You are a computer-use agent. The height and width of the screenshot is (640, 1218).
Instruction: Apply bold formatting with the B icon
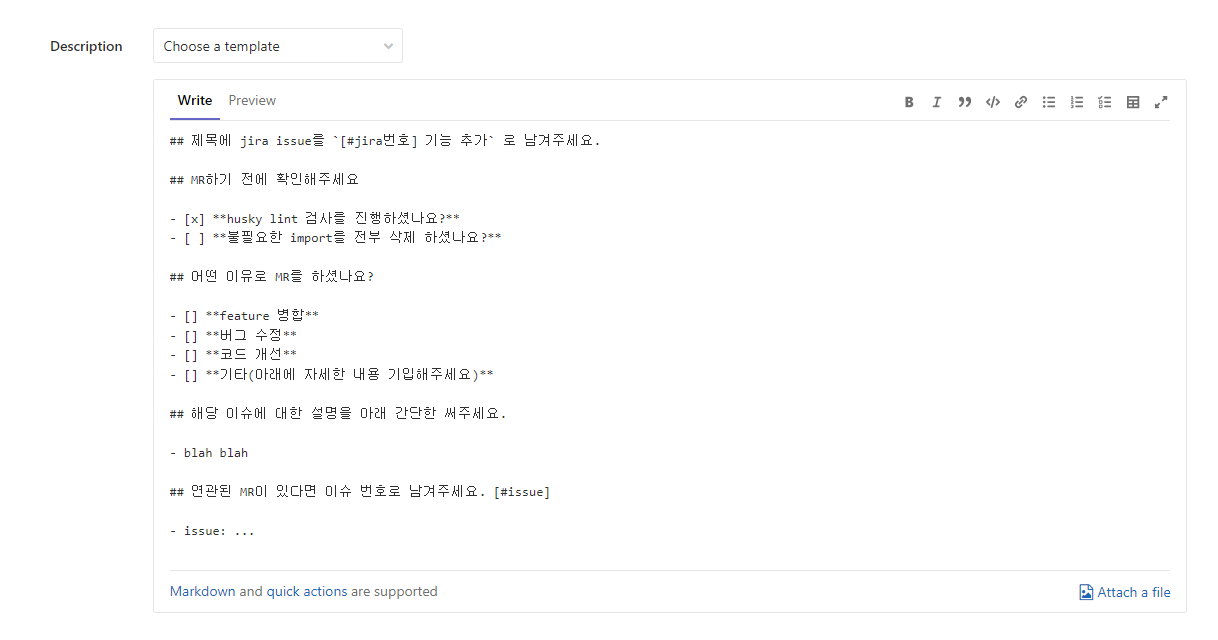pos(909,102)
